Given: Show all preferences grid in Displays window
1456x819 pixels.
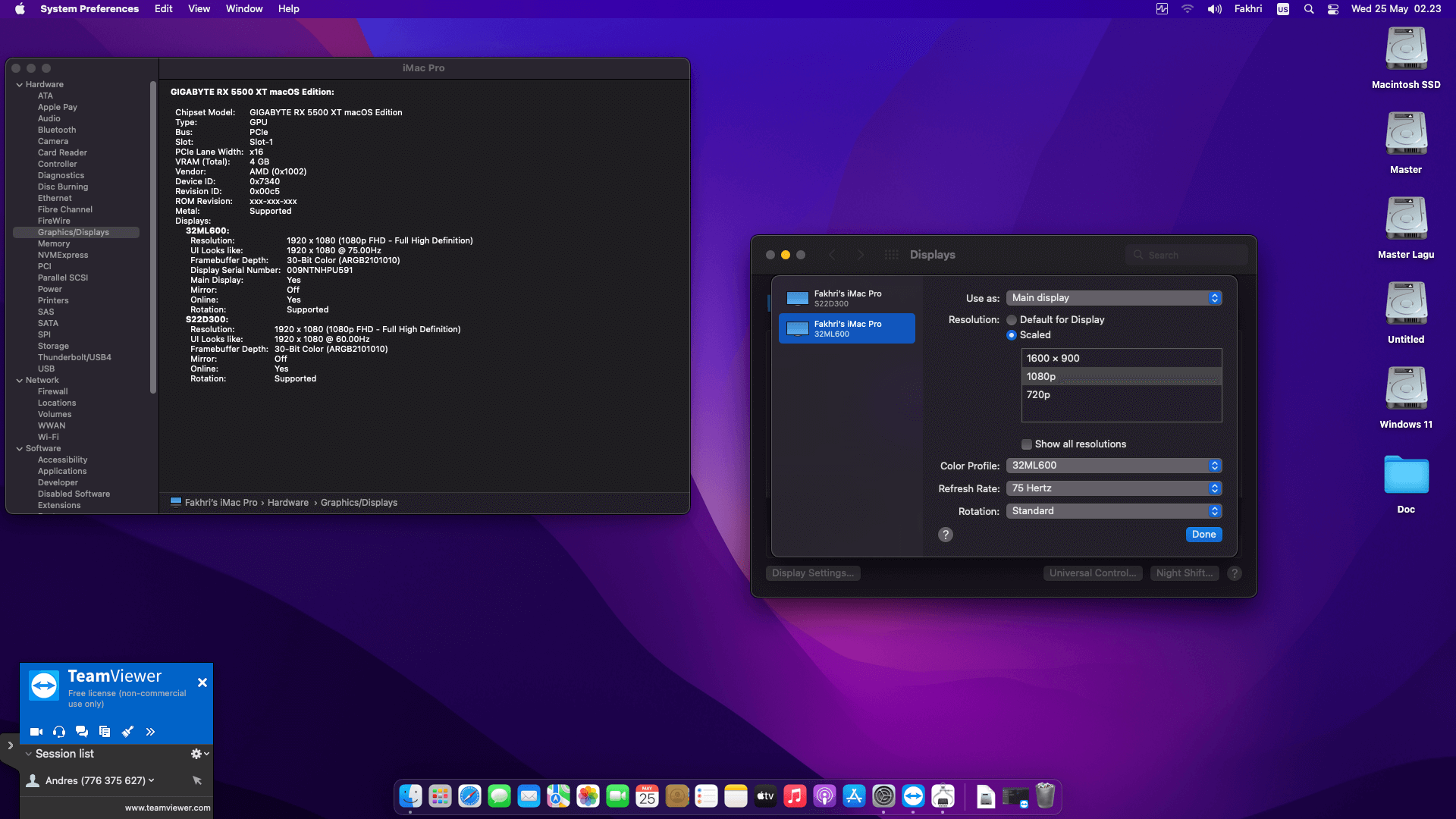Looking at the screenshot, I should point(892,255).
